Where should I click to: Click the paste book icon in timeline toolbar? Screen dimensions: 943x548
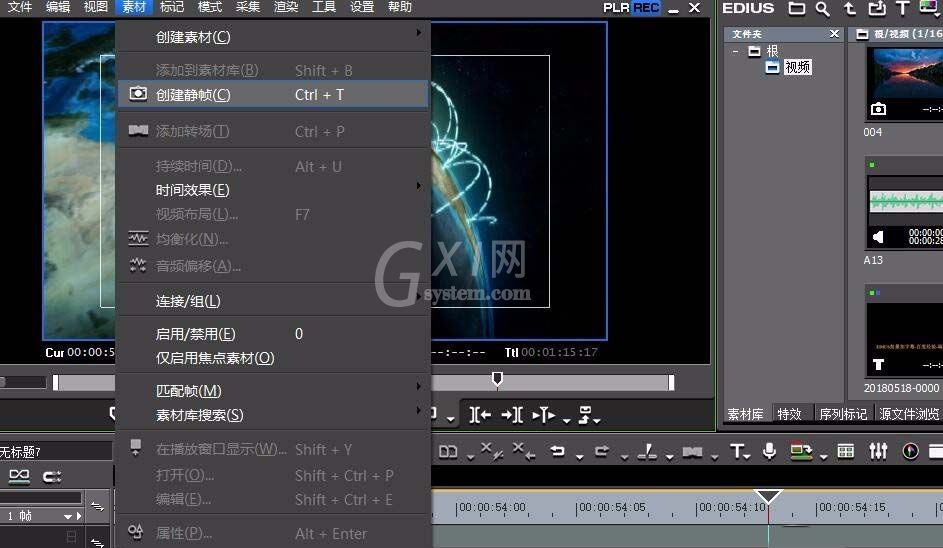coord(448,452)
